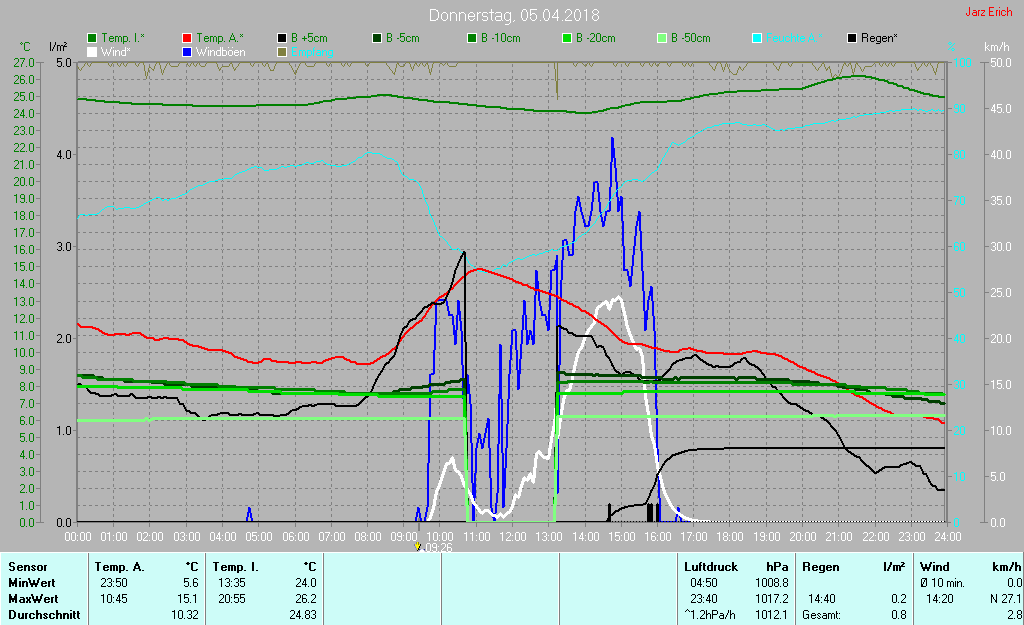1024x625 pixels.
Task: Select the Temp. A. column header in table
Action: (x=118, y=566)
